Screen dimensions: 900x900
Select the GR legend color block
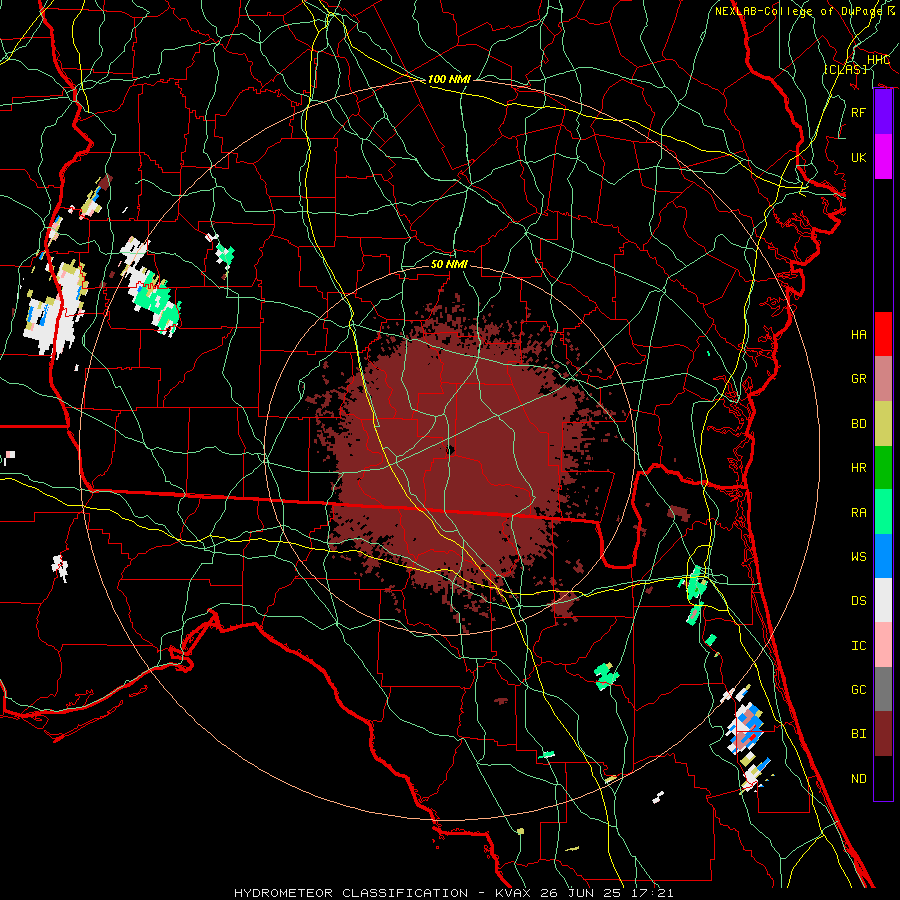pos(883,378)
